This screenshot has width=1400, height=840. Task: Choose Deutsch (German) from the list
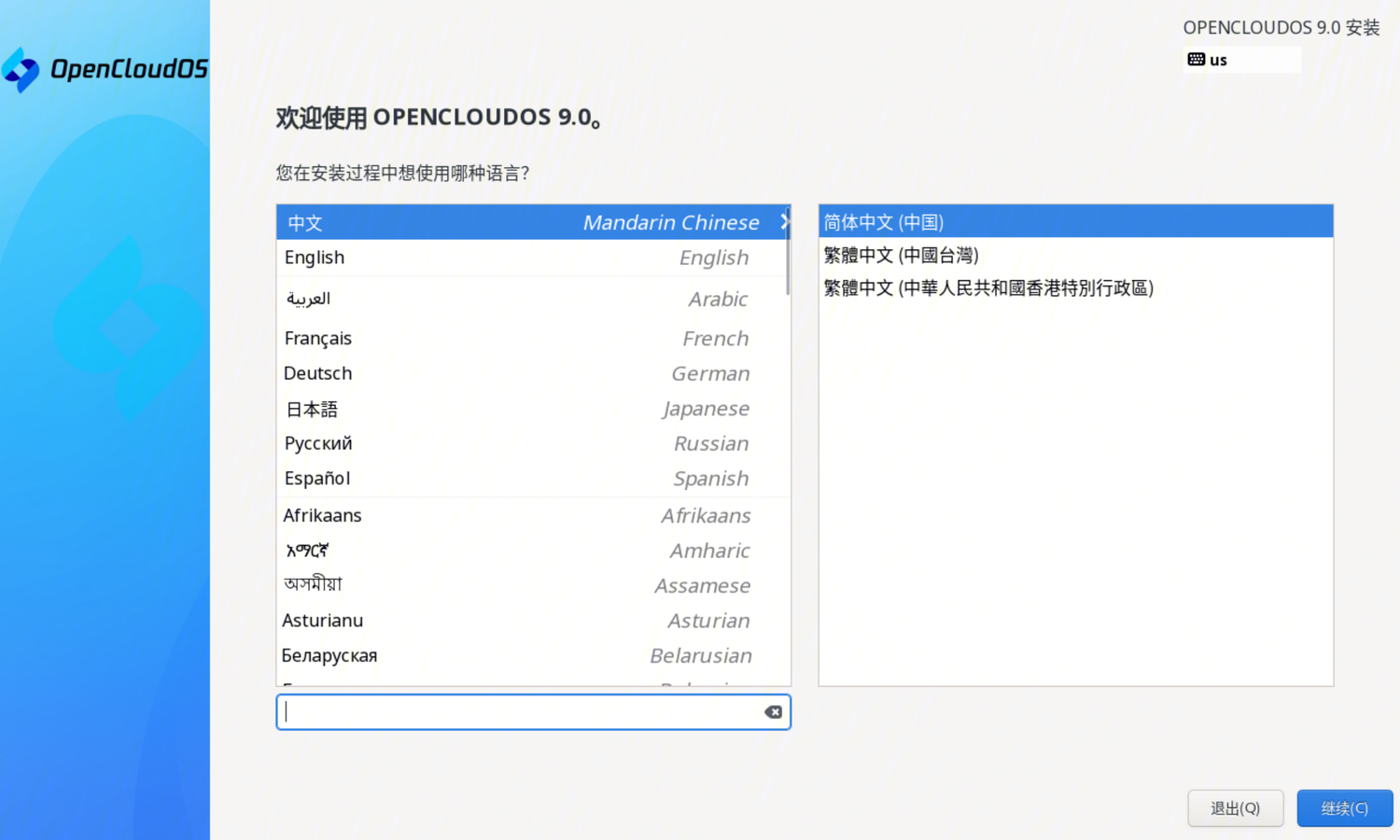pos(533,373)
